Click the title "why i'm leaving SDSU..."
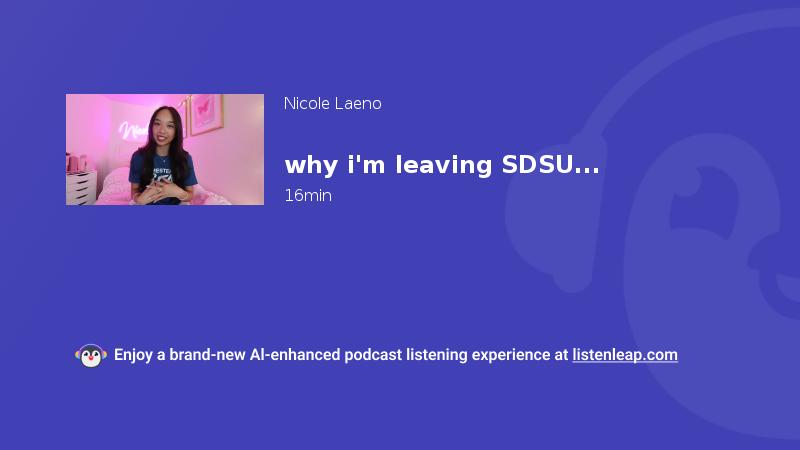800x450 pixels. click(x=442, y=165)
